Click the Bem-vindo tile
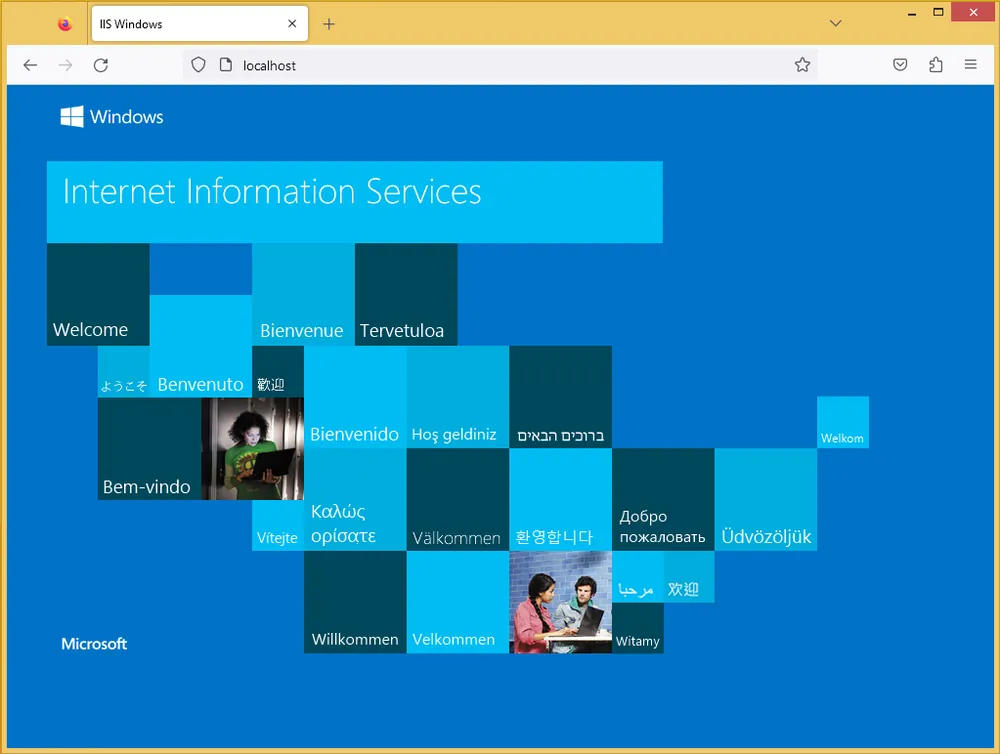 [149, 448]
